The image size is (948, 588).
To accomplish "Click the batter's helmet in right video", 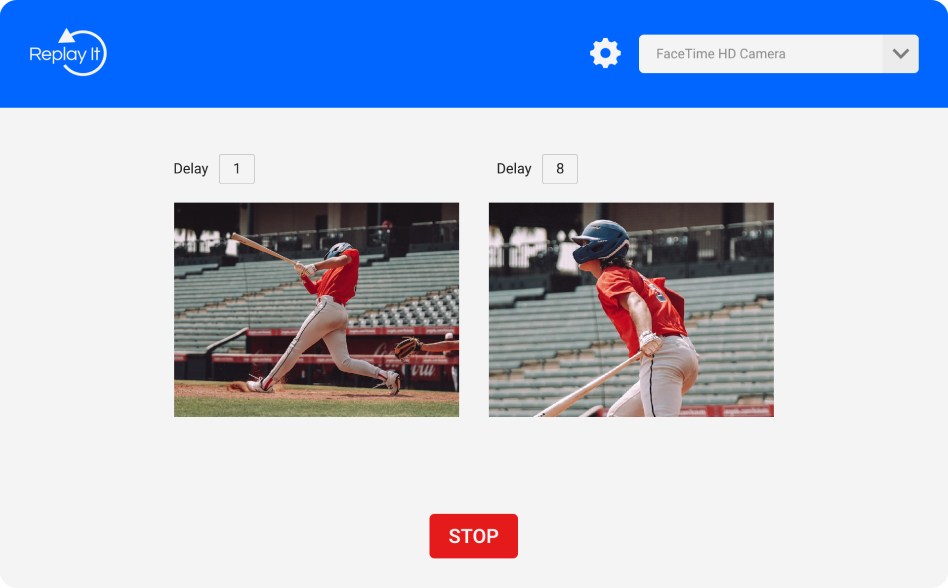I will [602, 240].
